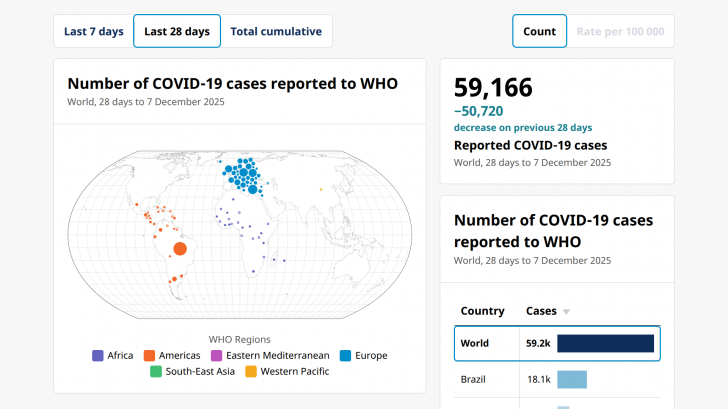Toggle the Europe legend square

[x=345, y=355]
